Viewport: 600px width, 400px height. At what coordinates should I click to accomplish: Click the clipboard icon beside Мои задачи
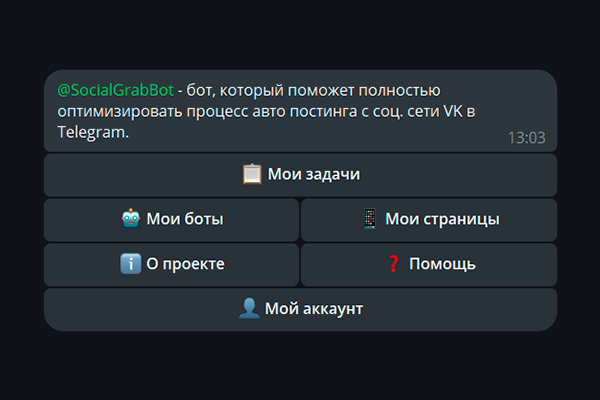click(x=252, y=174)
